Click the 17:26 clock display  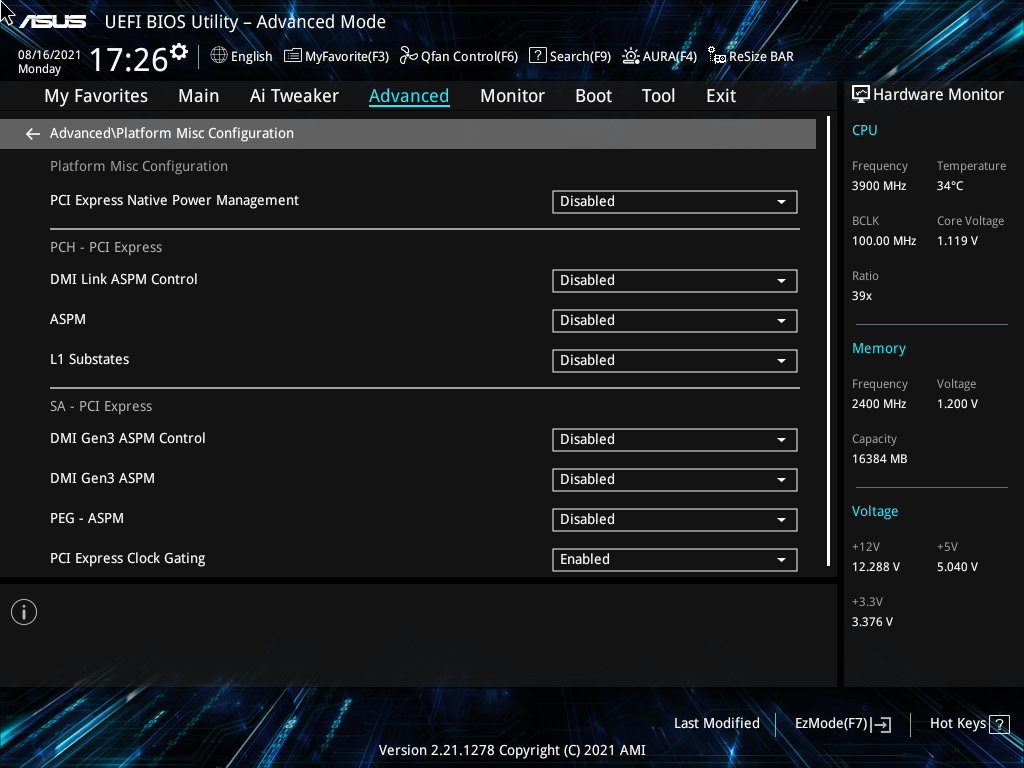(x=129, y=59)
